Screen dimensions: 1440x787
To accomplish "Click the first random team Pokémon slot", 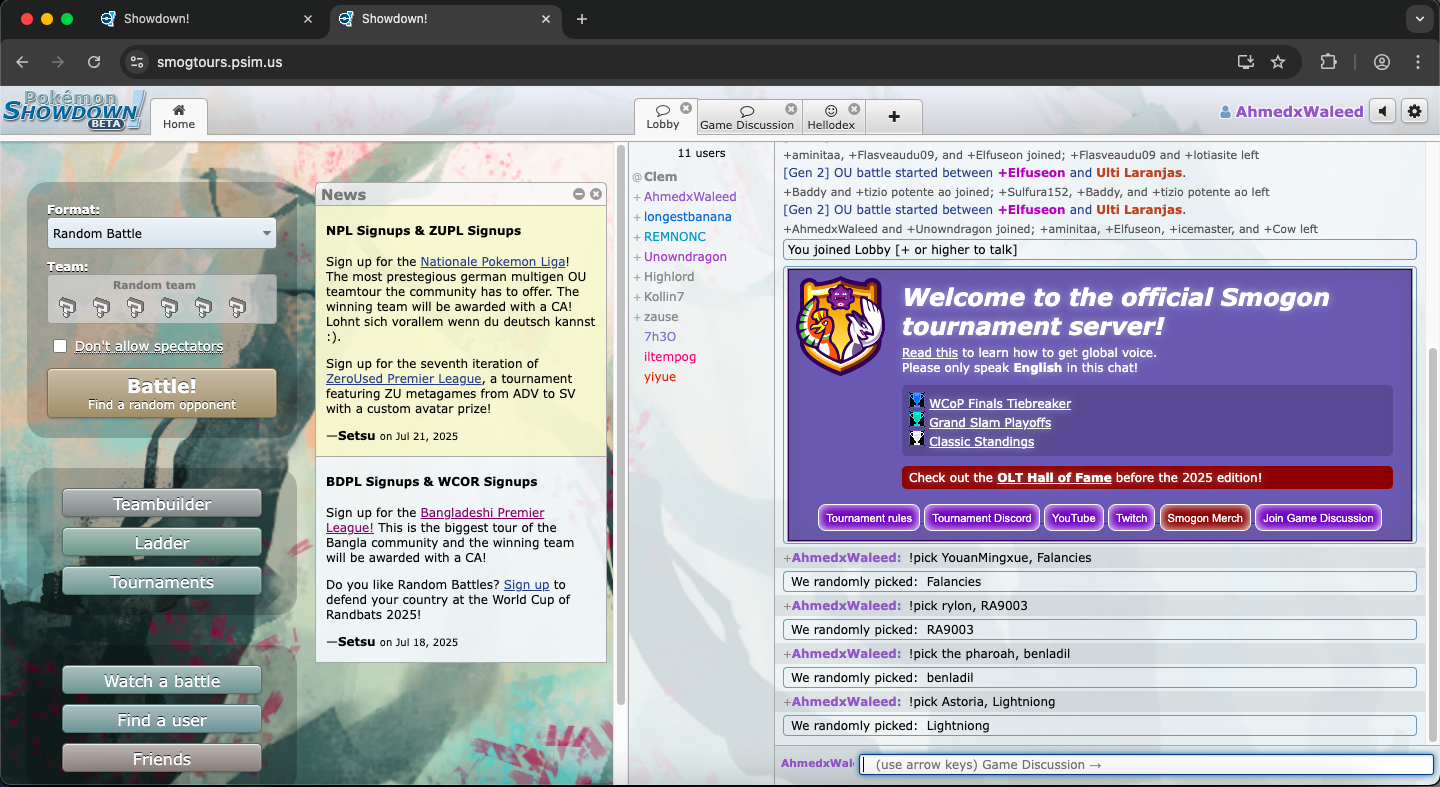I will click(68, 307).
